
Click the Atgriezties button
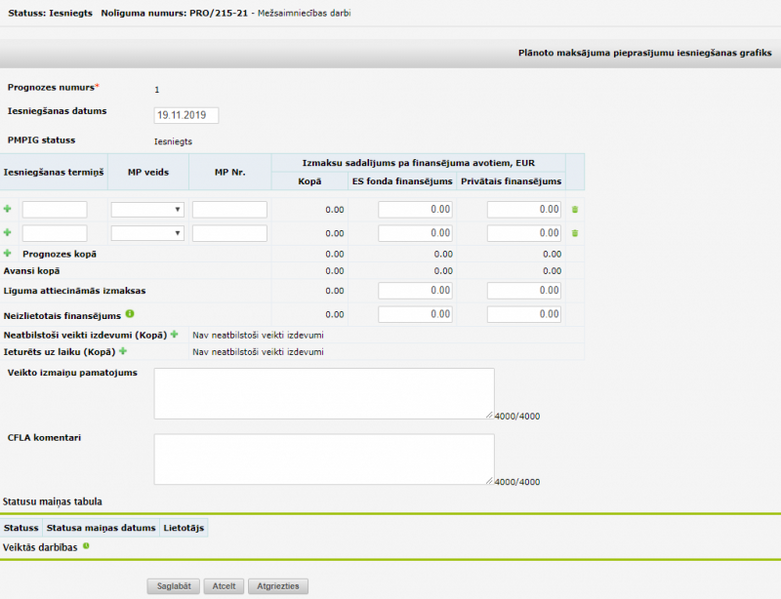click(278, 586)
